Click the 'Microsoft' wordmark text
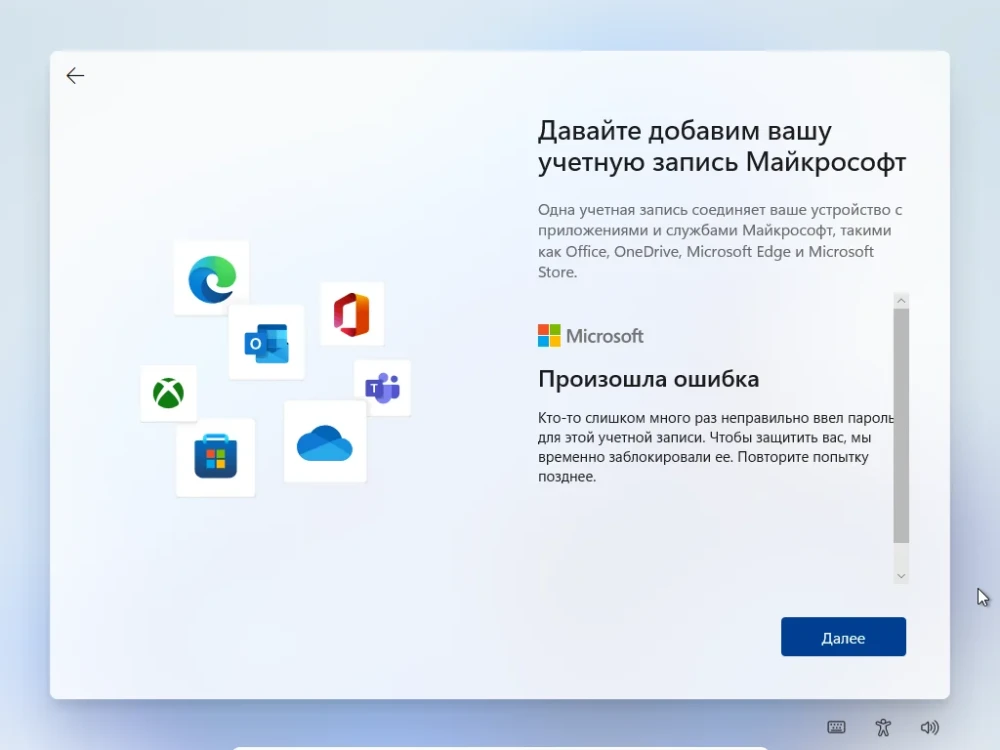The image size is (1000, 750). 605,336
